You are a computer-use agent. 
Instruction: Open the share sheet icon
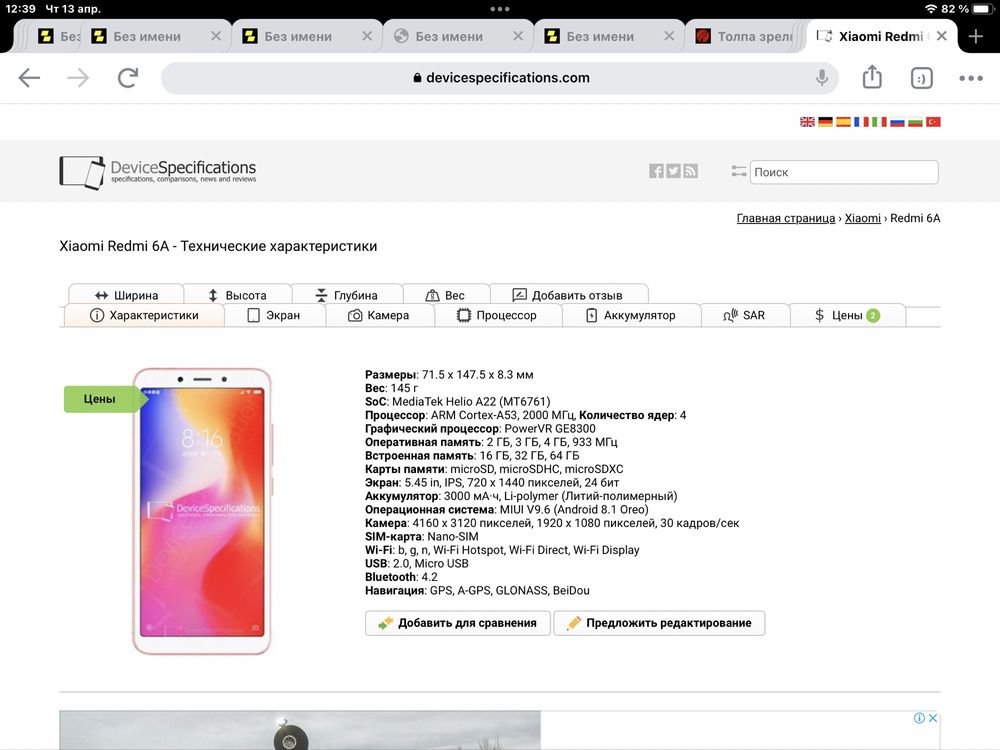[872, 77]
